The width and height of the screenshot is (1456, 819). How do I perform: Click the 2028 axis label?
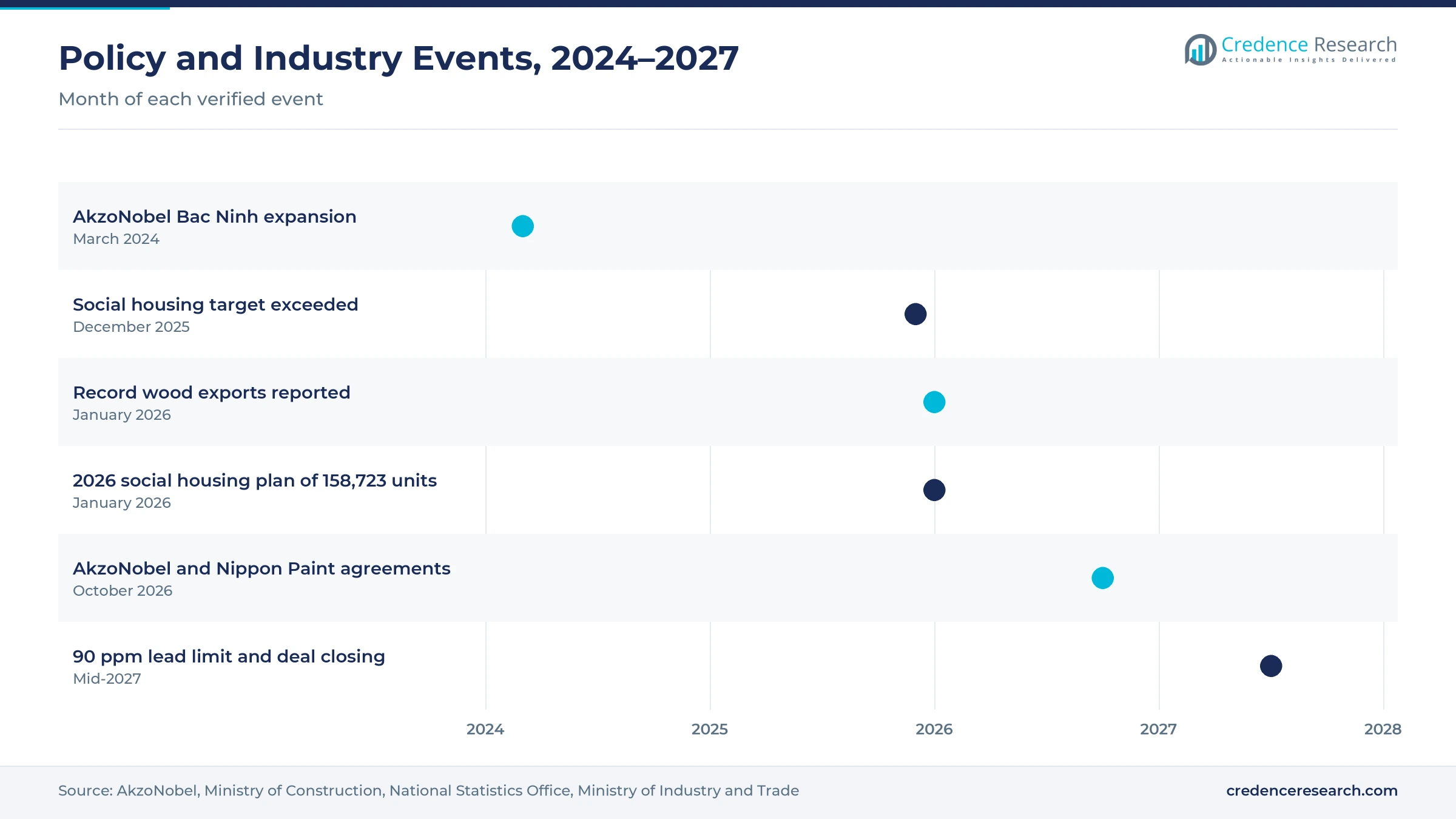pos(1383,729)
